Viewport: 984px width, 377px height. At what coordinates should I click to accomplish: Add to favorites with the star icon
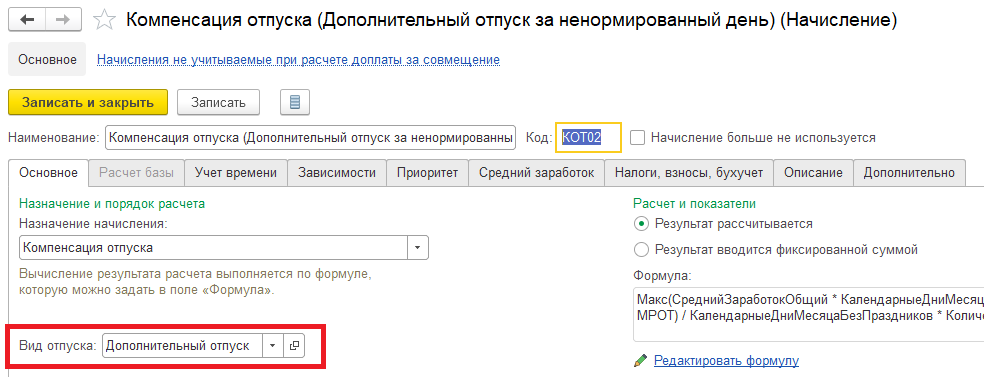(104, 20)
